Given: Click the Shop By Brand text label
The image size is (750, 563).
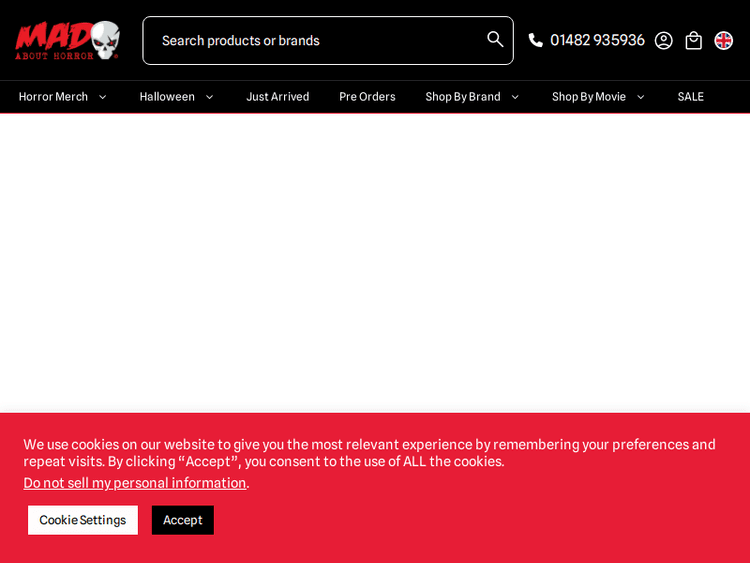Looking at the screenshot, I should 462,97.
